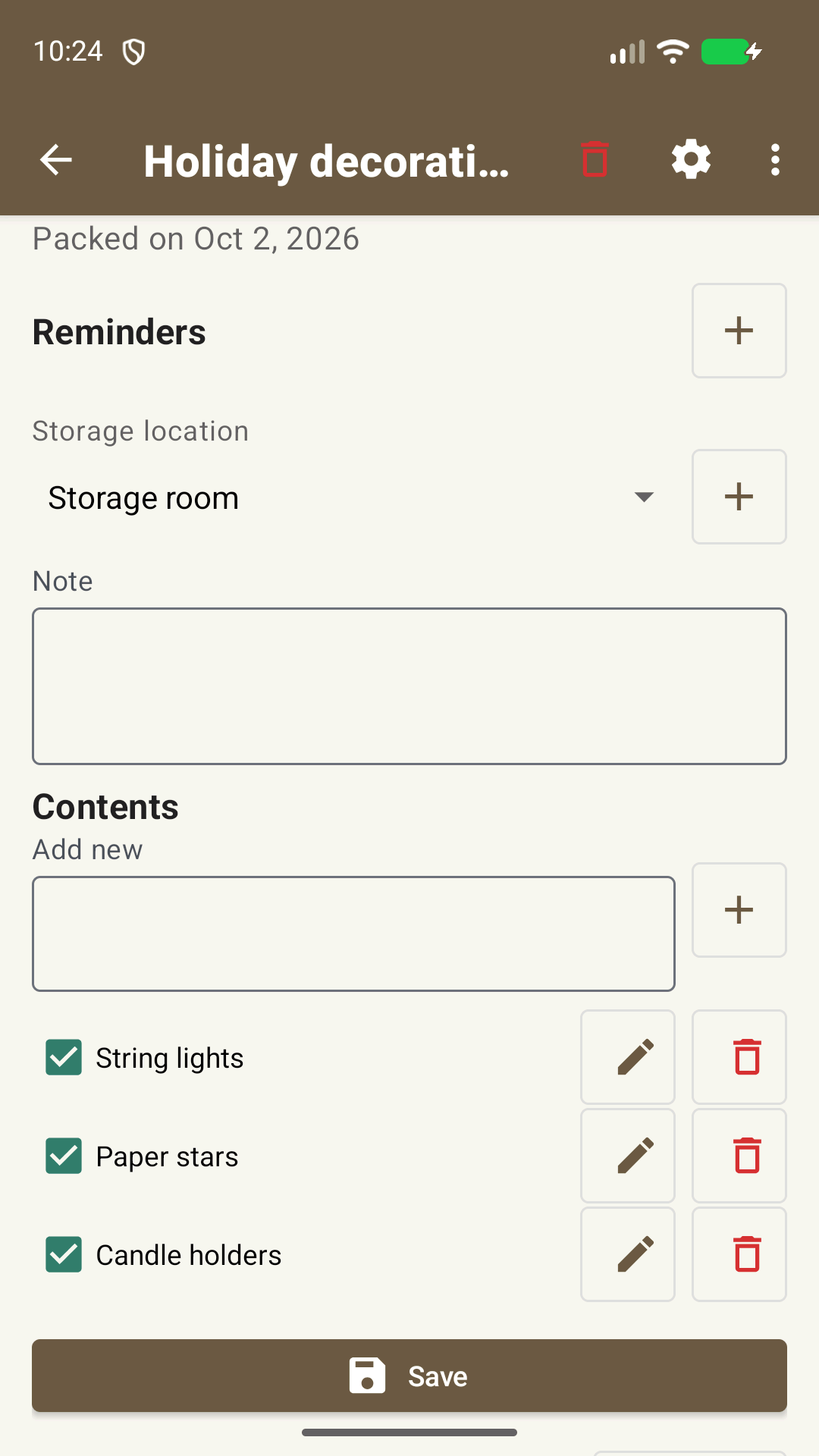819x1456 pixels.
Task: Uncheck the String lights checkbox
Action: pos(64,1057)
